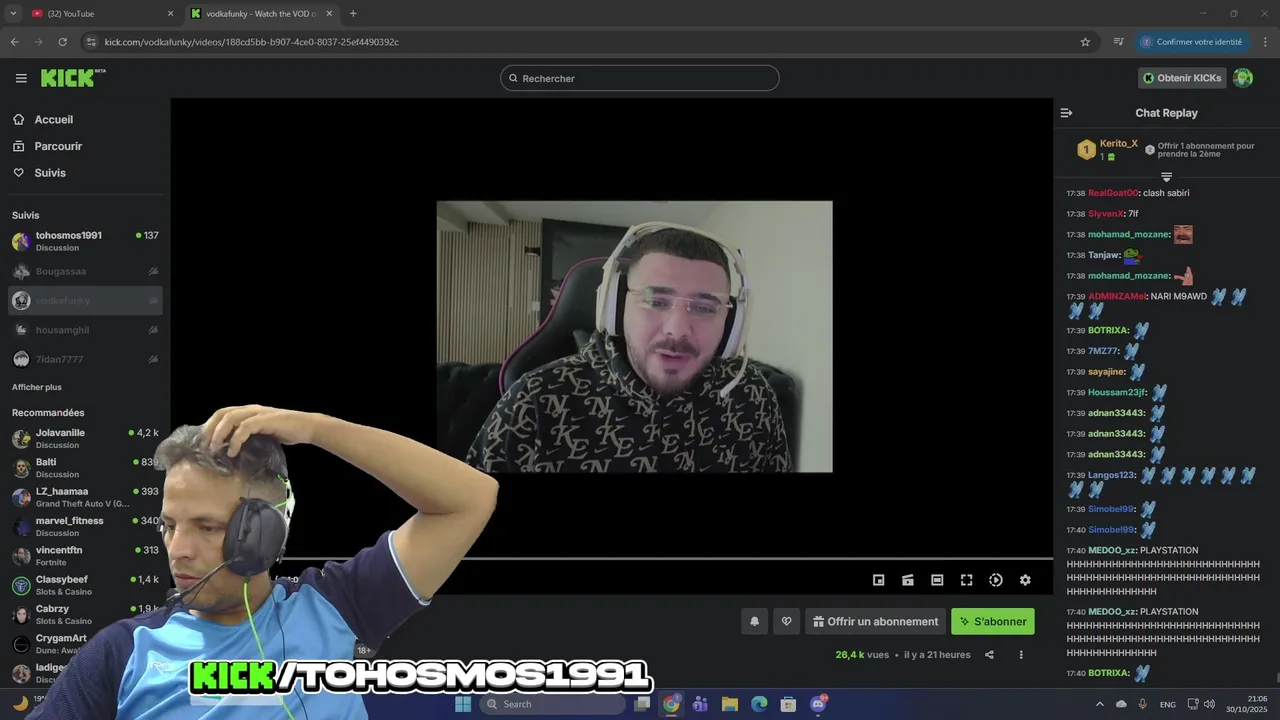This screenshot has width=1280, height=720.
Task: Go back in browser history
Action: tap(14, 42)
